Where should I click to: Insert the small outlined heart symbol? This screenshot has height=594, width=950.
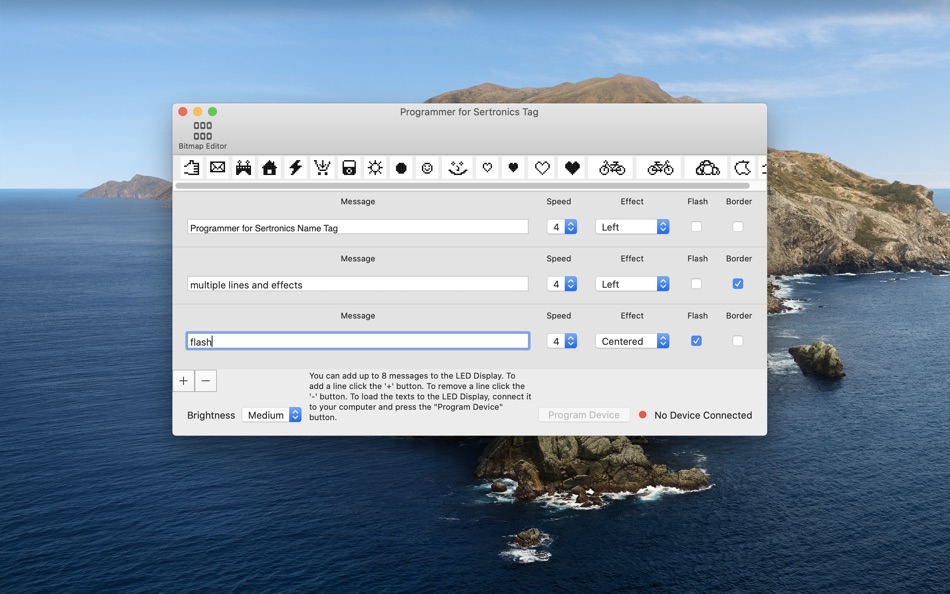pyautogui.click(x=487, y=168)
